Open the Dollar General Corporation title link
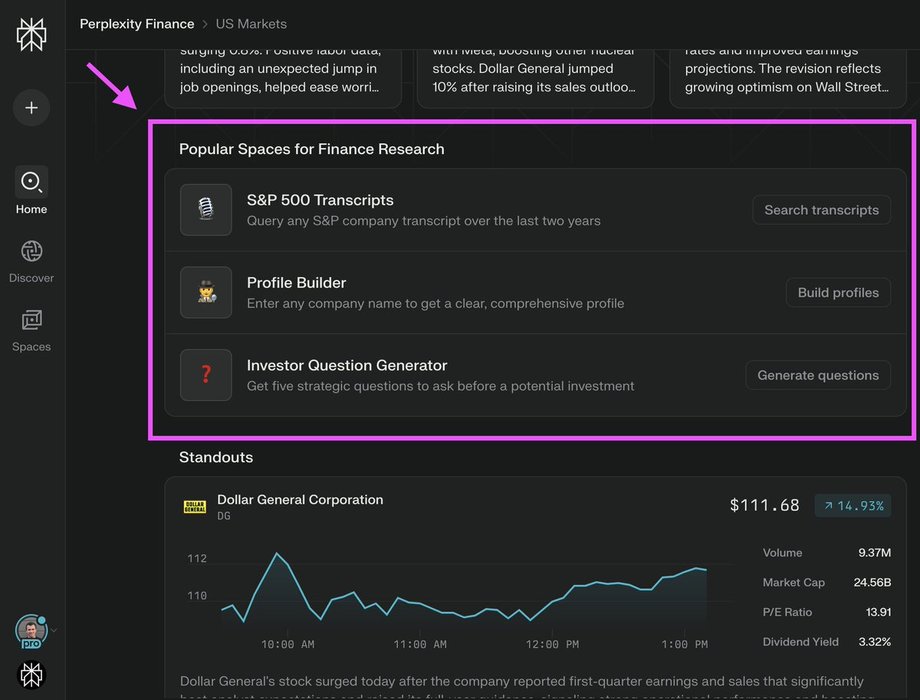Screen dimensions: 920x700 tap(300, 499)
